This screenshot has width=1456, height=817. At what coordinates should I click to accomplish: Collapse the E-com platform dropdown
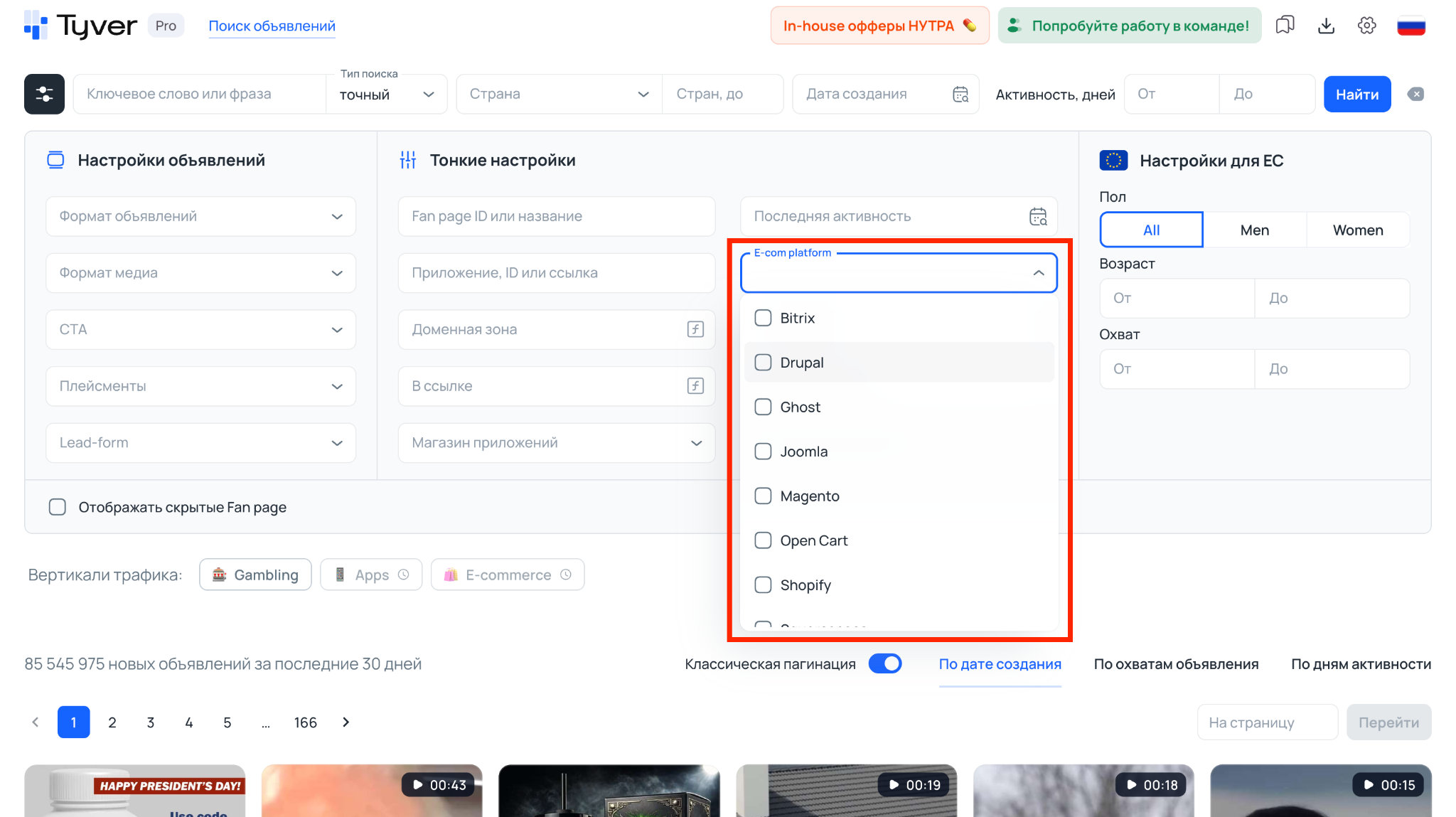1038,272
